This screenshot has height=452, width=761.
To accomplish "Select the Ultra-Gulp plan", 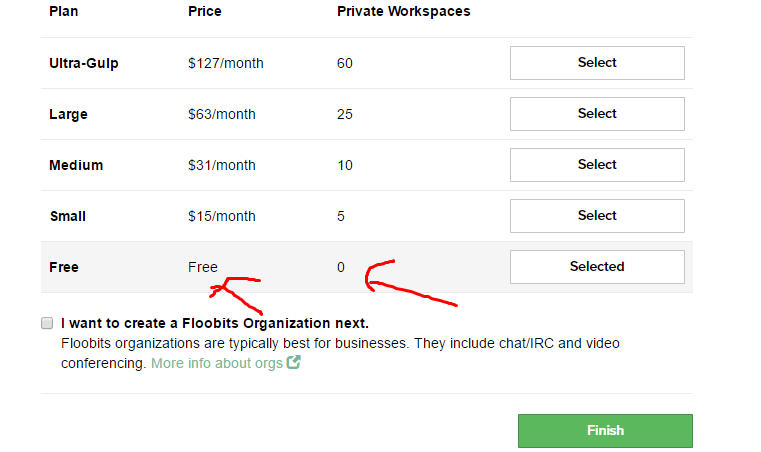I will (x=597, y=63).
